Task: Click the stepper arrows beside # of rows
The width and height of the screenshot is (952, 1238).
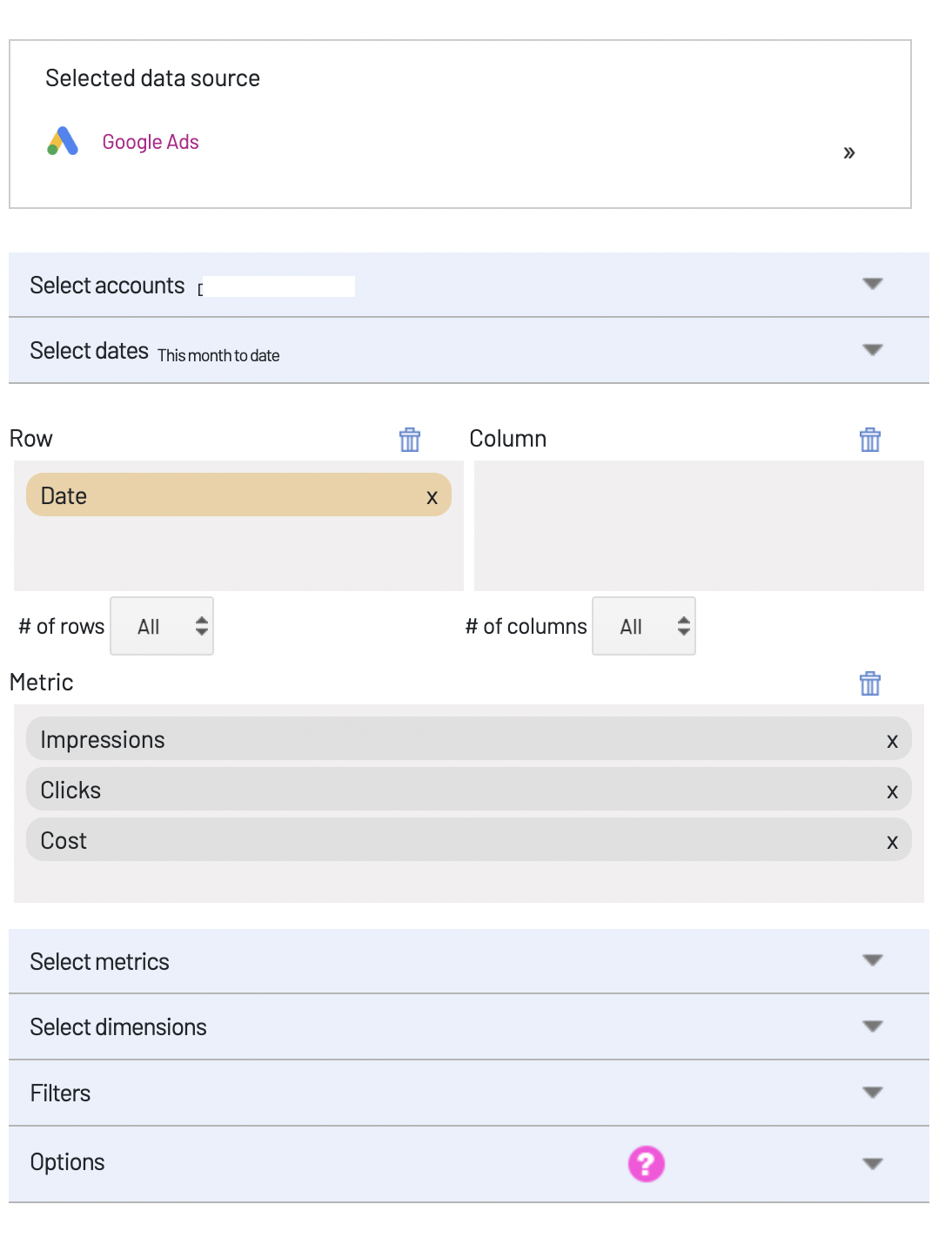Action: pyautogui.click(x=200, y=626)
